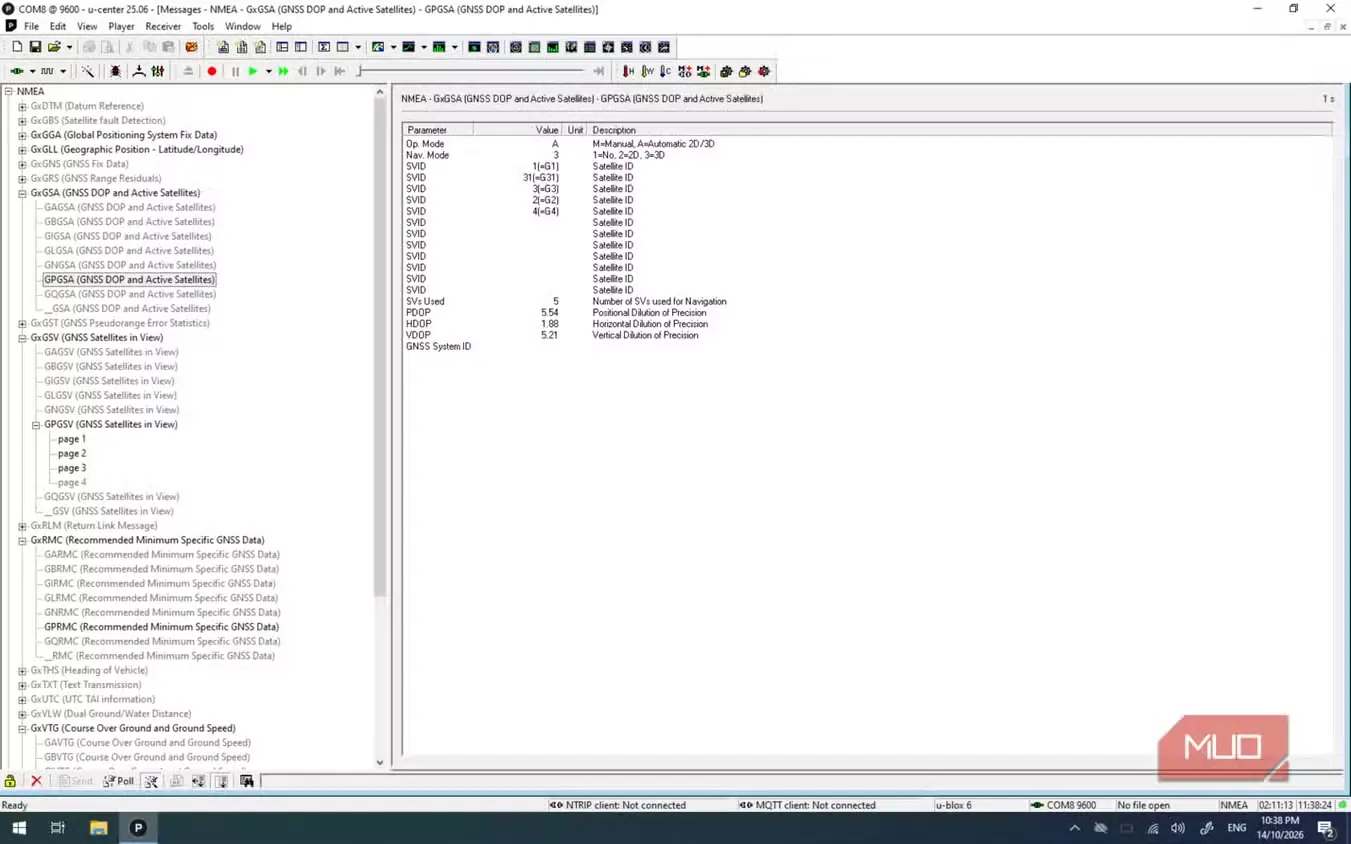The width and height of the screenshot is (1351, 844).
Task: Click the Poll button
Action: [119, 781]
